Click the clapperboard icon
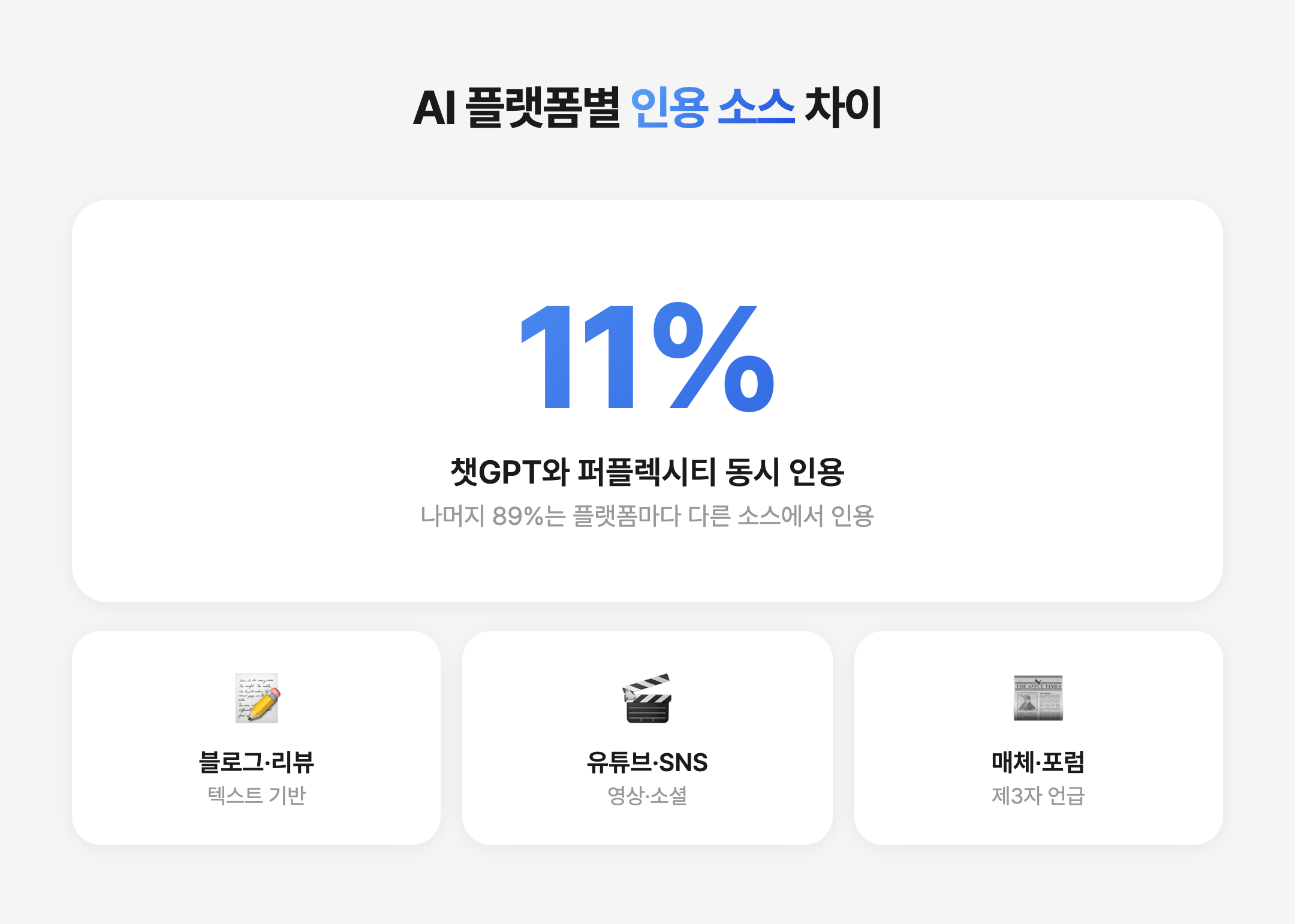1295x924 pixels. (x=647, y=699)
